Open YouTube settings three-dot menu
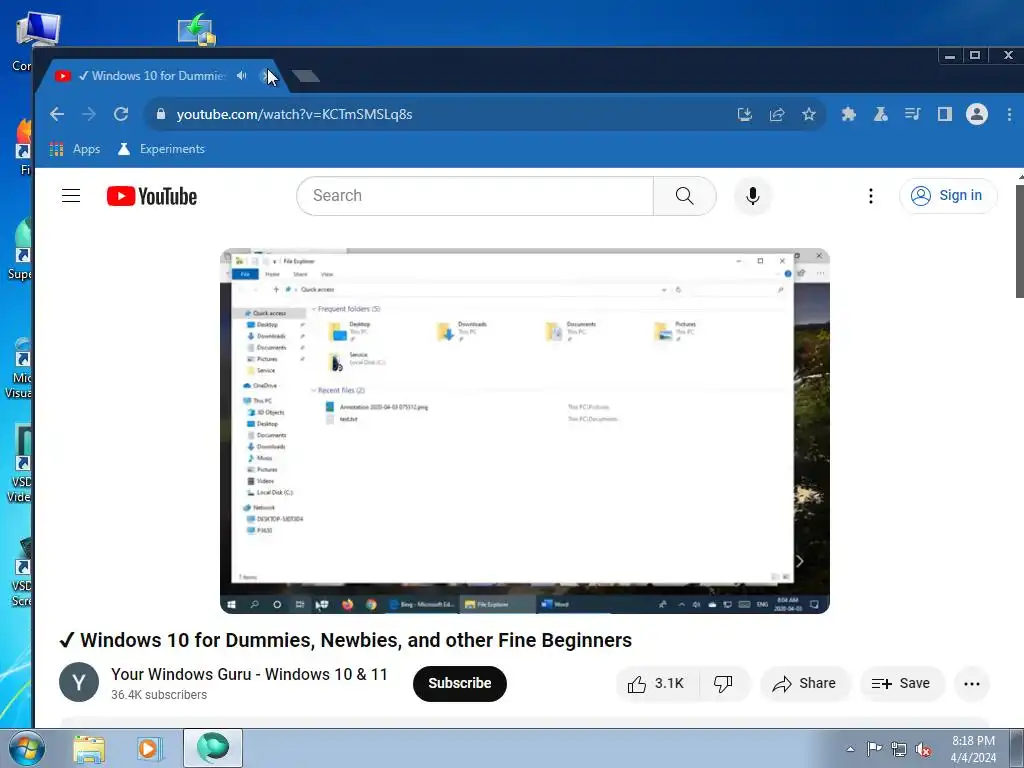 point(871,196)
